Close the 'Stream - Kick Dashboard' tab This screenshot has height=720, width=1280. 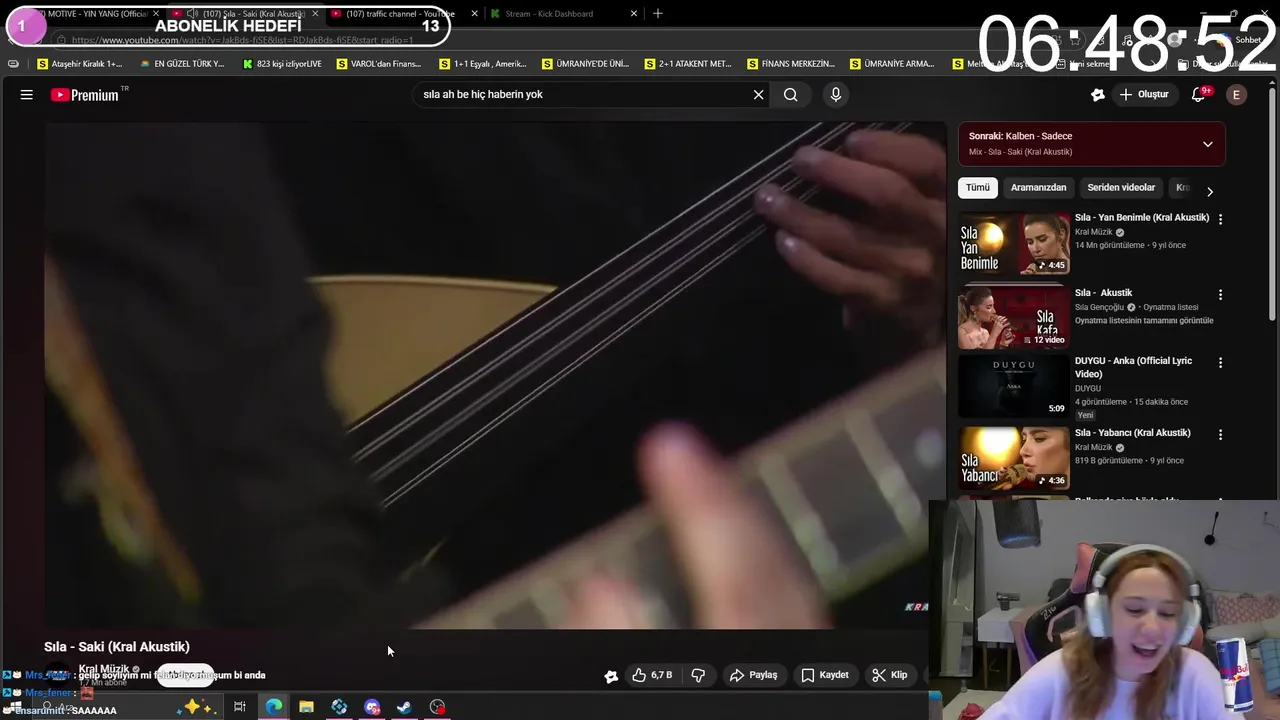click(633, 14)
